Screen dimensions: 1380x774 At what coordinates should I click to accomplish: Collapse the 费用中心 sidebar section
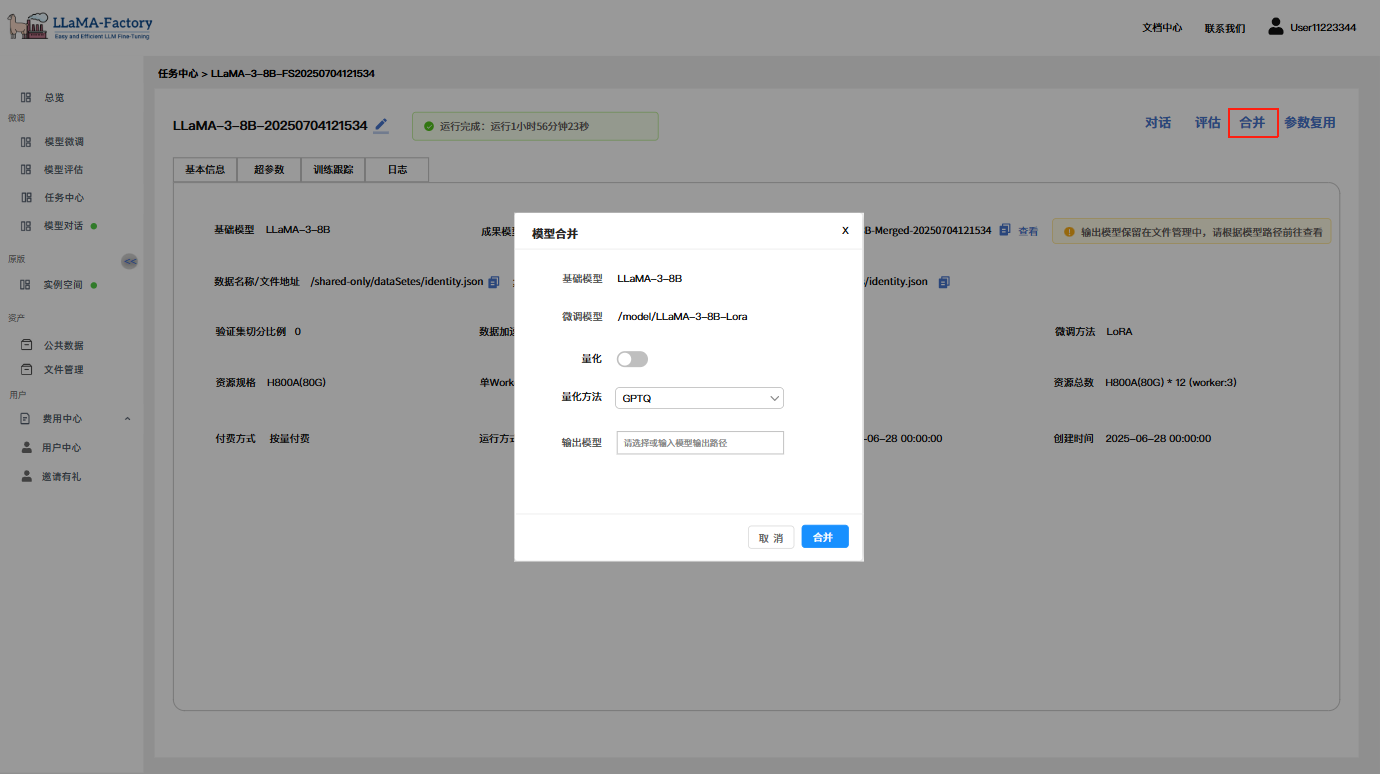point(127,419)
